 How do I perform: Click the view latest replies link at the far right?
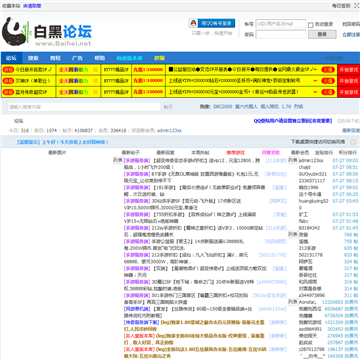pos(351,131)
